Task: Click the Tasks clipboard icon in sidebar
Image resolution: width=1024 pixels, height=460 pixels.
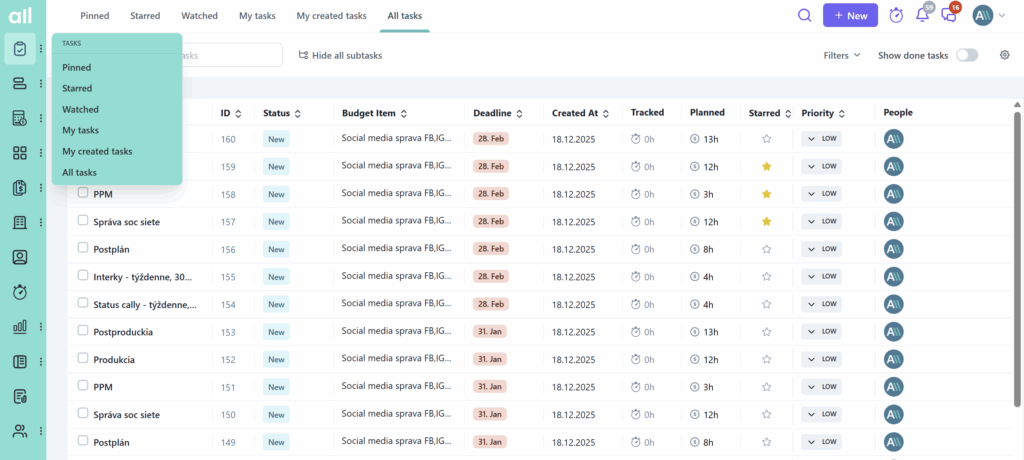Action: [x=20, y=49]
